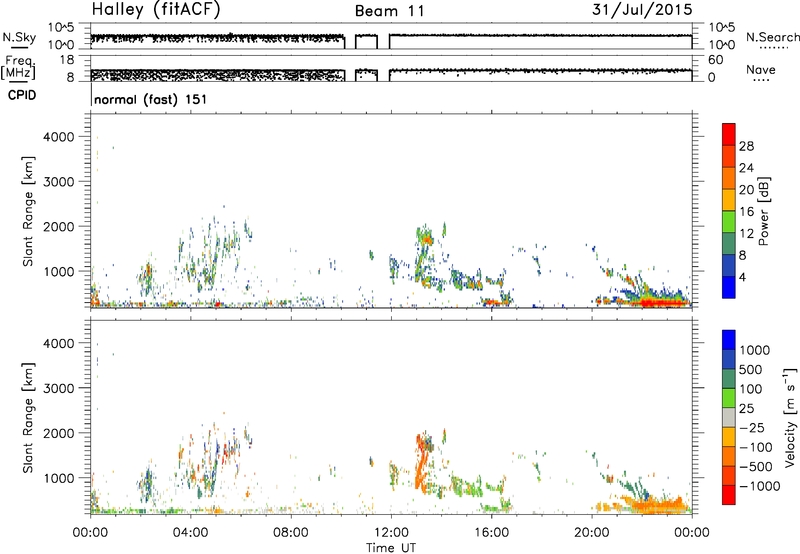Image resolution: width=800 pixels, height=554 pixels.
Task: Select the '16:00' time tick label
Action: point(491,533)
